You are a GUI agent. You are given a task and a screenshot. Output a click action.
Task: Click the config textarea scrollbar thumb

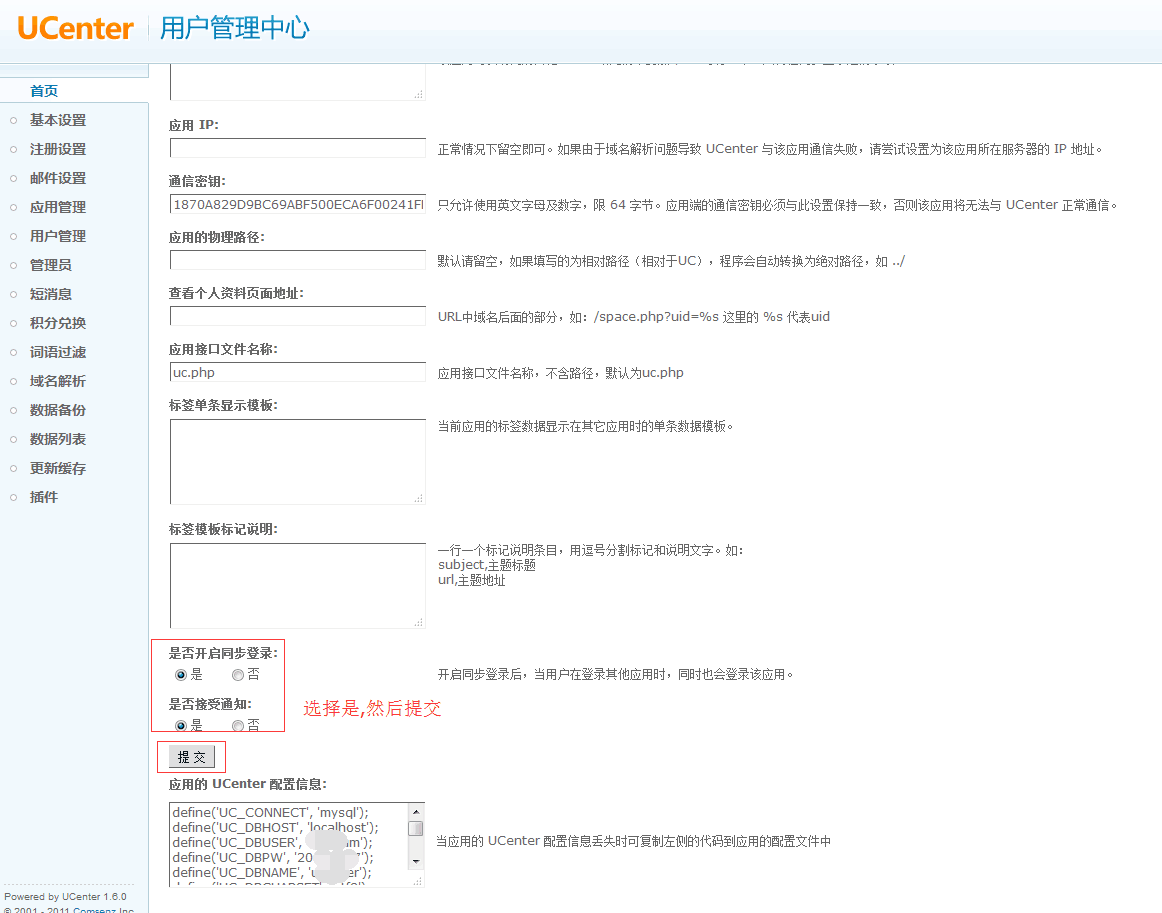tap(416, 828)
